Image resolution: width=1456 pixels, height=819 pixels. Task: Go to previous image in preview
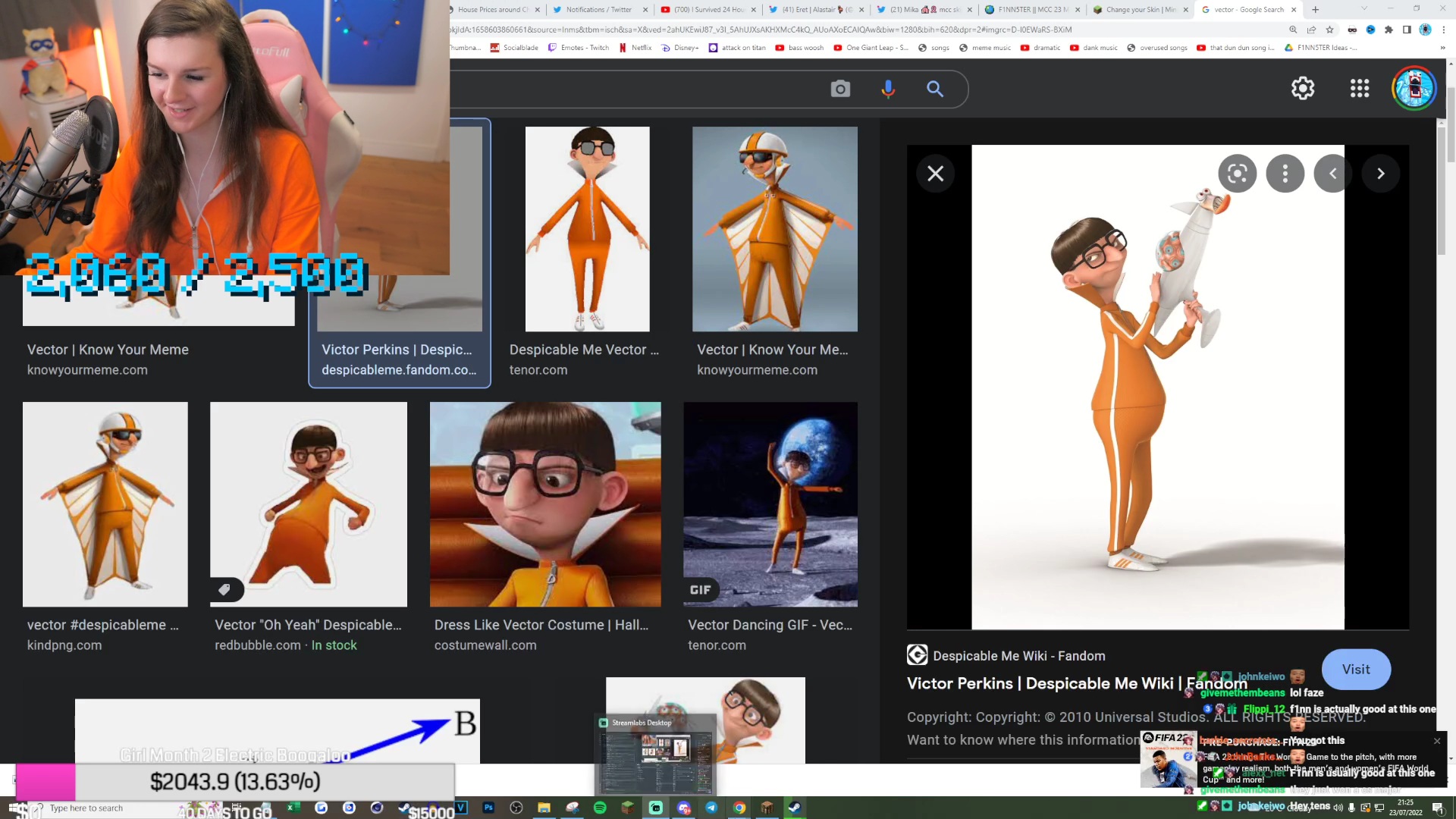click(1333, 174)
